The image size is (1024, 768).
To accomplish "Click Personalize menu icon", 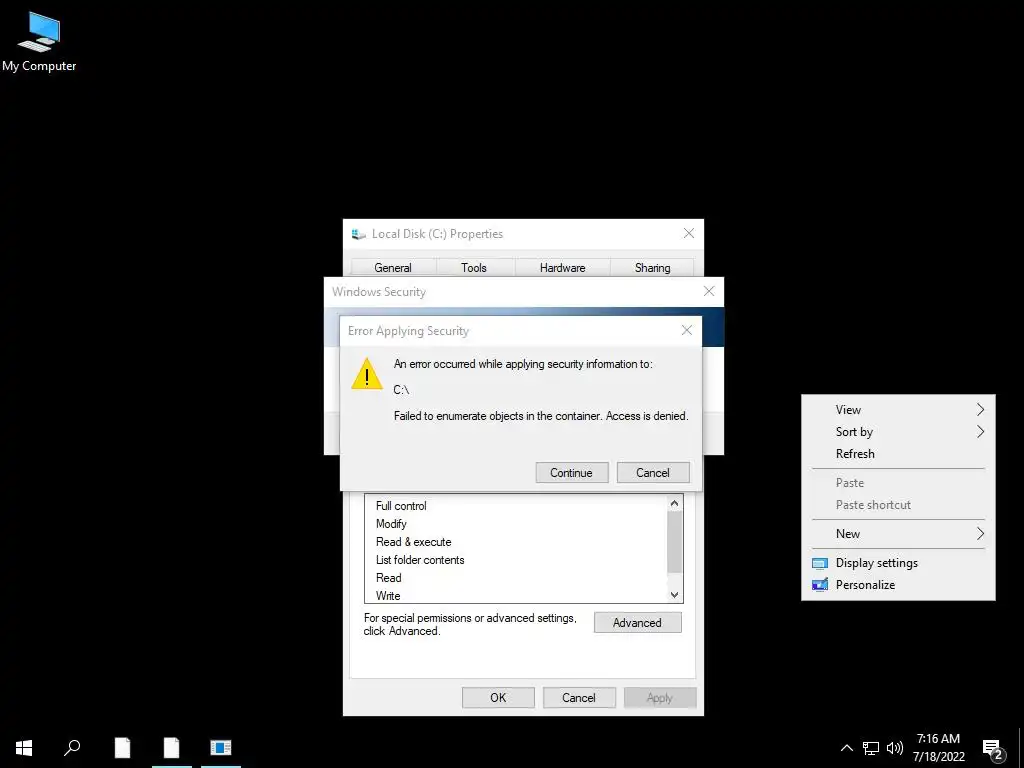I will (820, 584).
